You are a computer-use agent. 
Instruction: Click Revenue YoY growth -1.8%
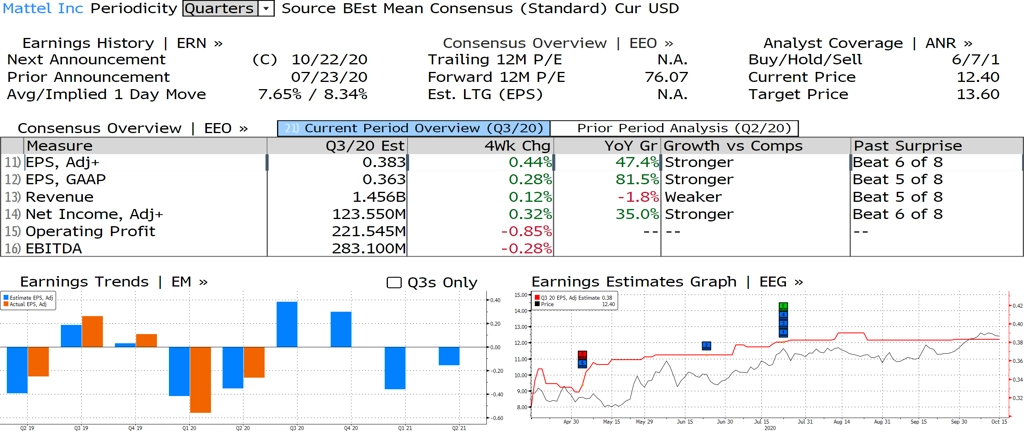[636, 197]
